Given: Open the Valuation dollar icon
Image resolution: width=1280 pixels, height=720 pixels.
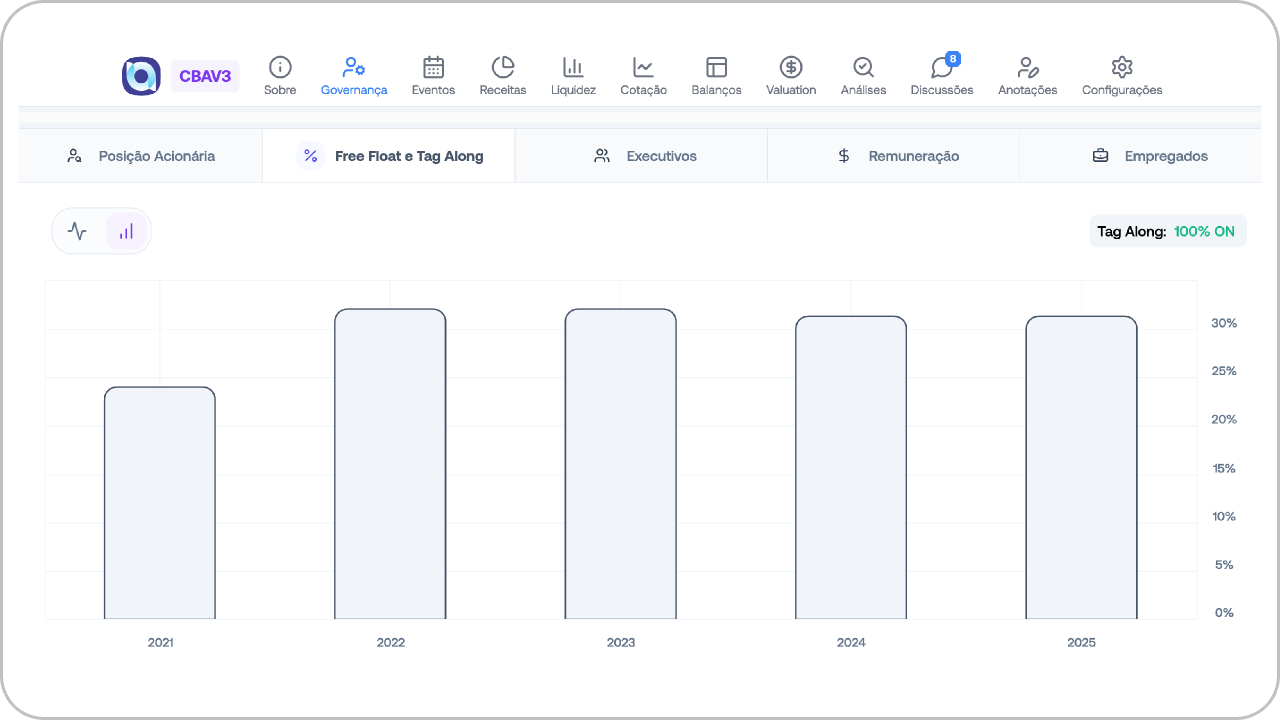Looking at the screenshot, I should (791, 67).
